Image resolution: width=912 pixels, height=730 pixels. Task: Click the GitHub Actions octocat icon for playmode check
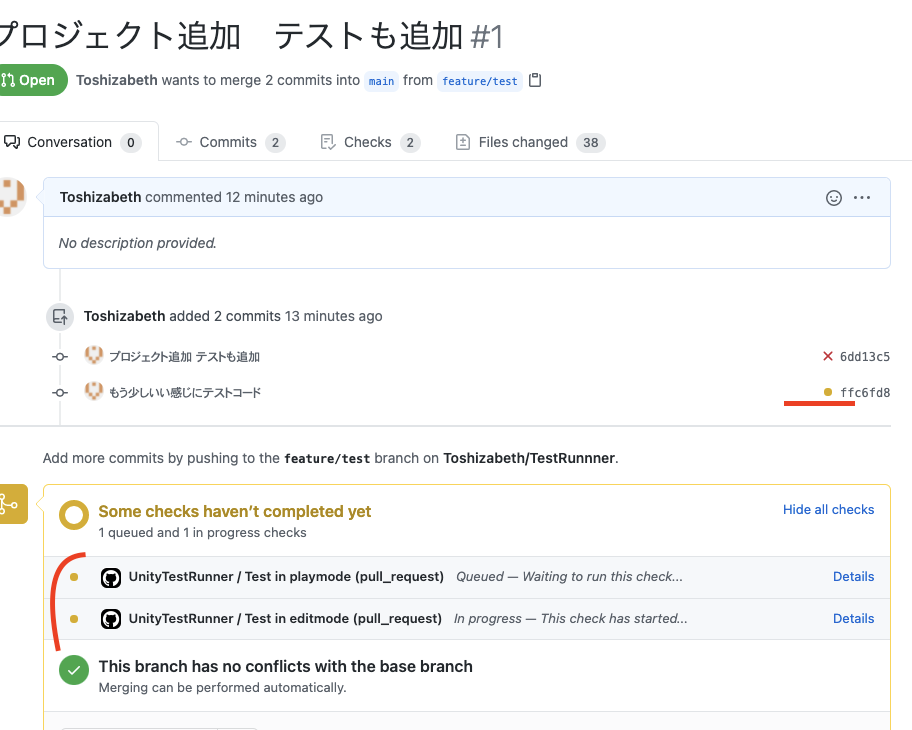[x=111, y=576]
